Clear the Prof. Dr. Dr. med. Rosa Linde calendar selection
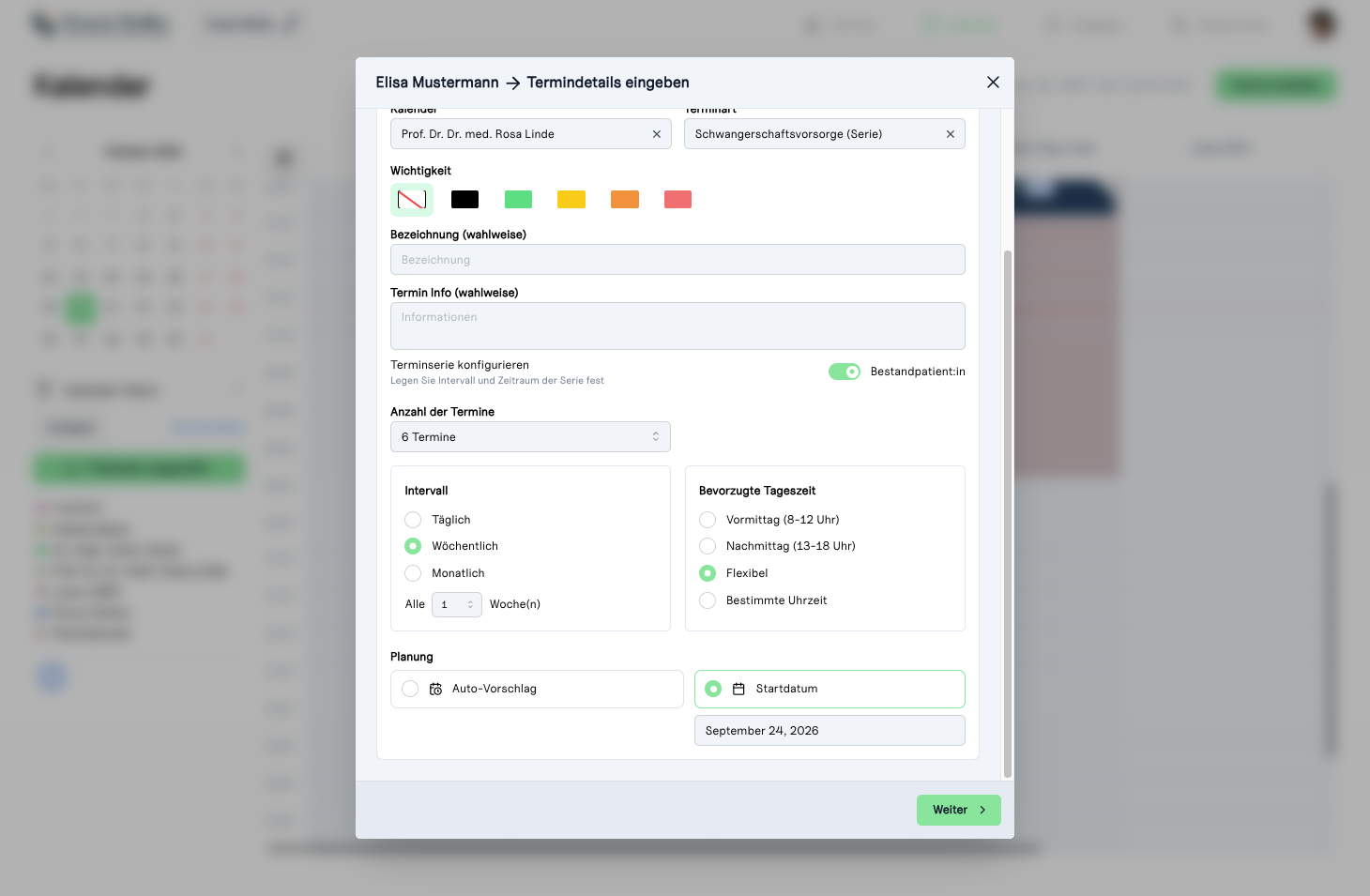1370x896 pixels. [x=657, y=134]
